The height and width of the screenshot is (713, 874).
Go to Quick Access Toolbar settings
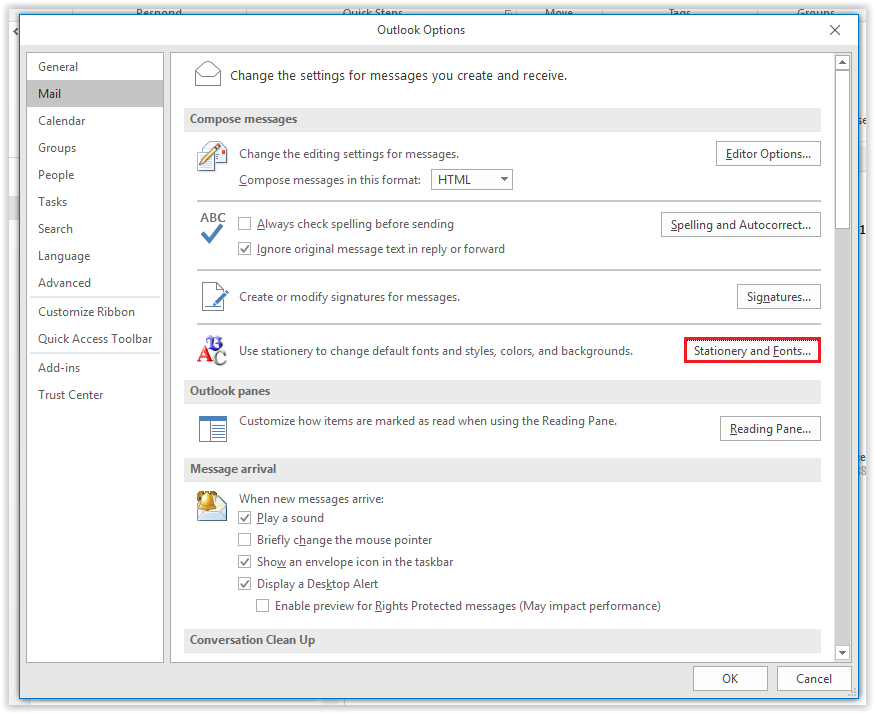tap(95, 339)
